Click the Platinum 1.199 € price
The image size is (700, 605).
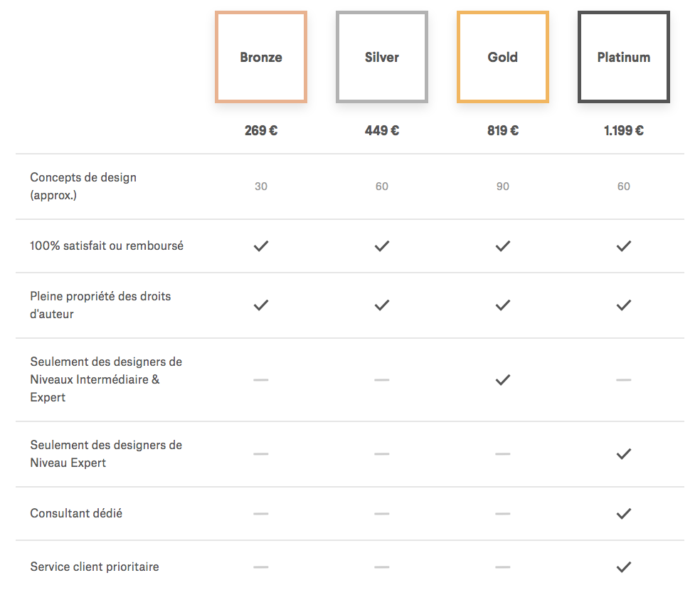624,130
